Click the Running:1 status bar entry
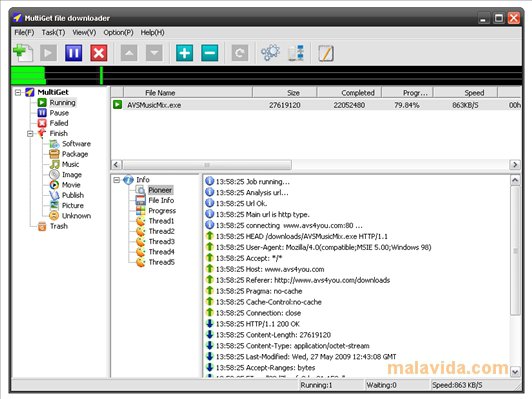This screenshot has height=399, width=532. click(x=316, y=385)
